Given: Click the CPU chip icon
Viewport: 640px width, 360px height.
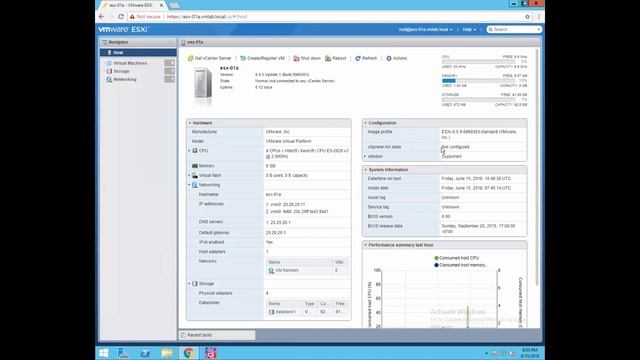Looking at the screenshot, I should click(x=195, y=151).
